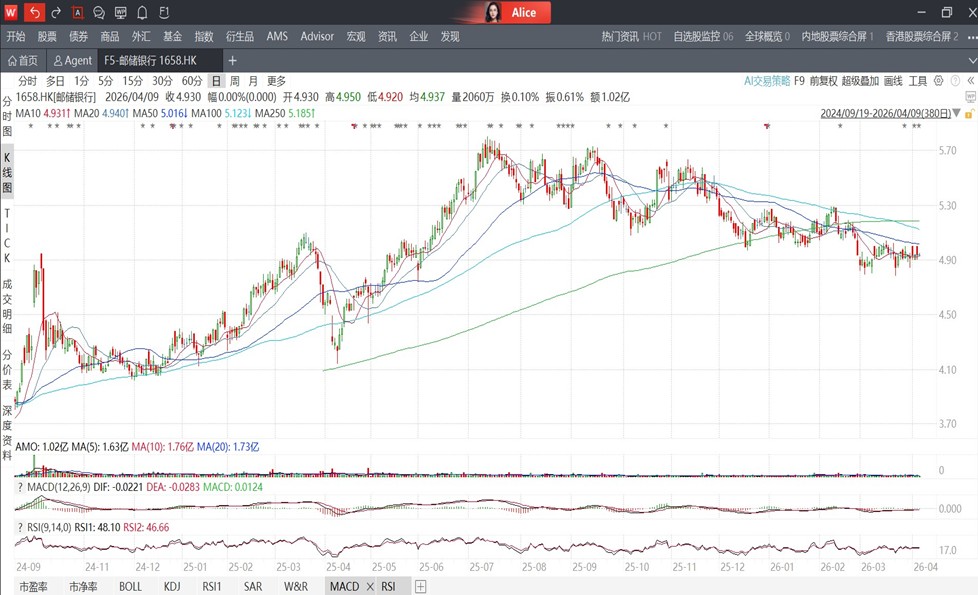Select the 15分 timeframe
Viewport: 978px width, 595px height.
pyautogui.click(x=132, y=81)
